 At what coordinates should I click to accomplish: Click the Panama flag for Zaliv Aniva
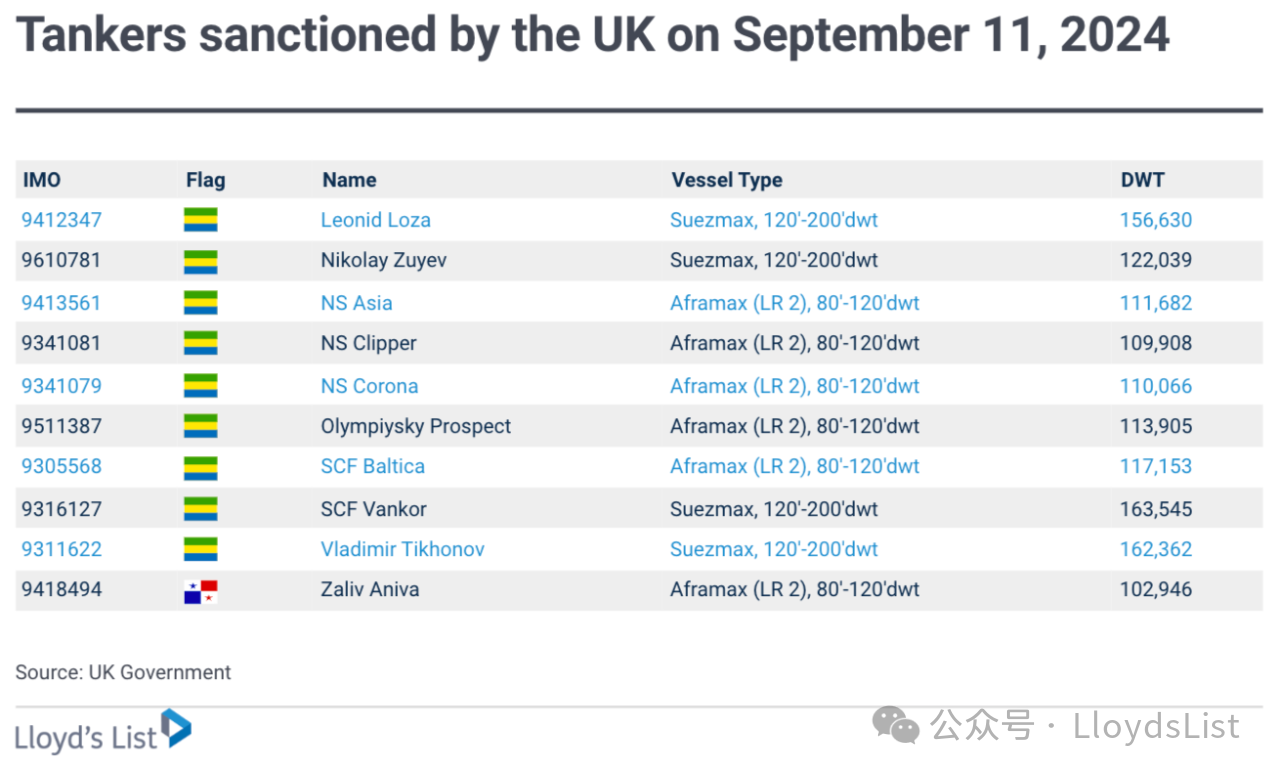click(201, 592)
